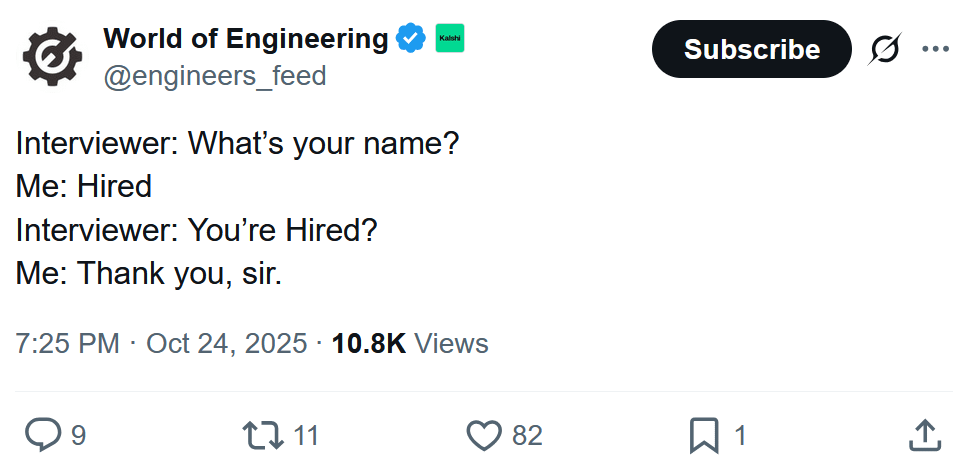Click the World of Engineering display name
The height and width of the screenshot is (460, 972).
[245, 39]
